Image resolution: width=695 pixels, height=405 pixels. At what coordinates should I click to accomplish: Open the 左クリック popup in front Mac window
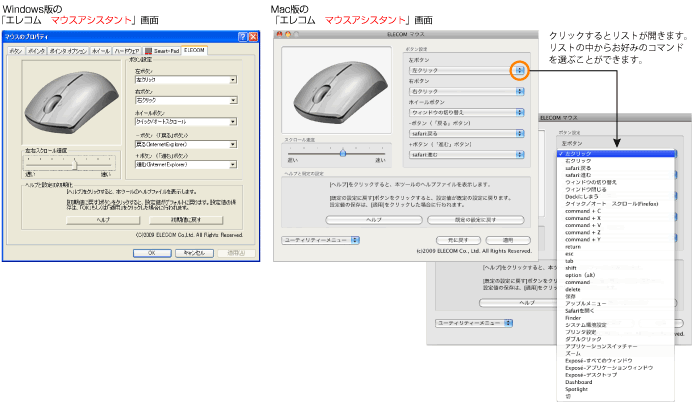click(x=466, y=70)
